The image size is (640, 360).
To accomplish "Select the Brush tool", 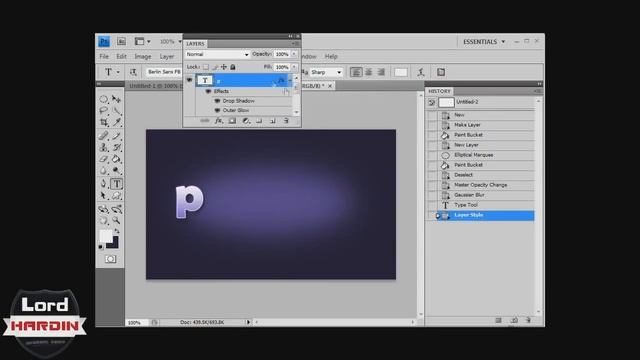I will pos(117,136).
